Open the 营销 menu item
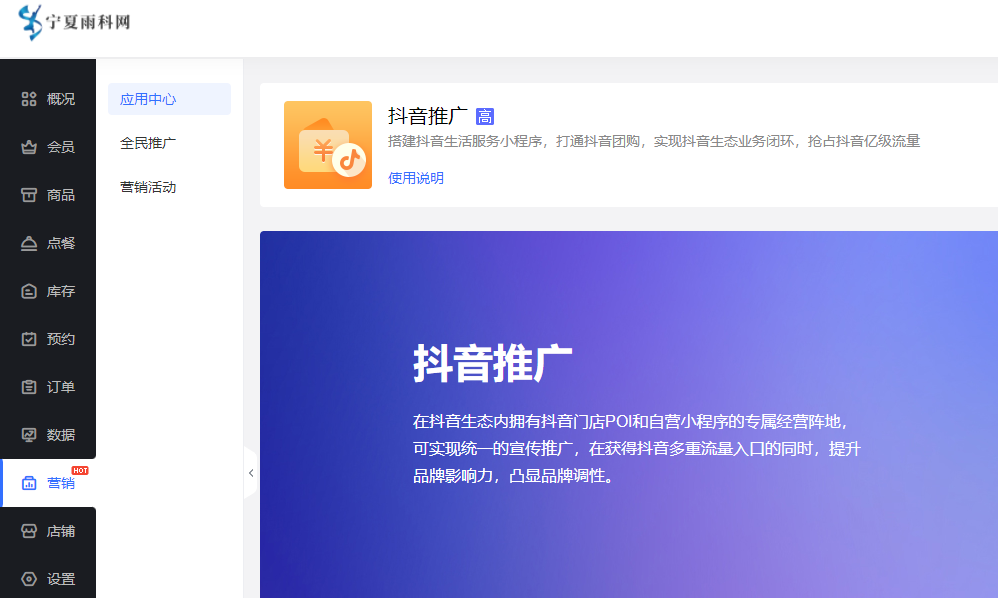The image size is (998, 598). [48, 483]
